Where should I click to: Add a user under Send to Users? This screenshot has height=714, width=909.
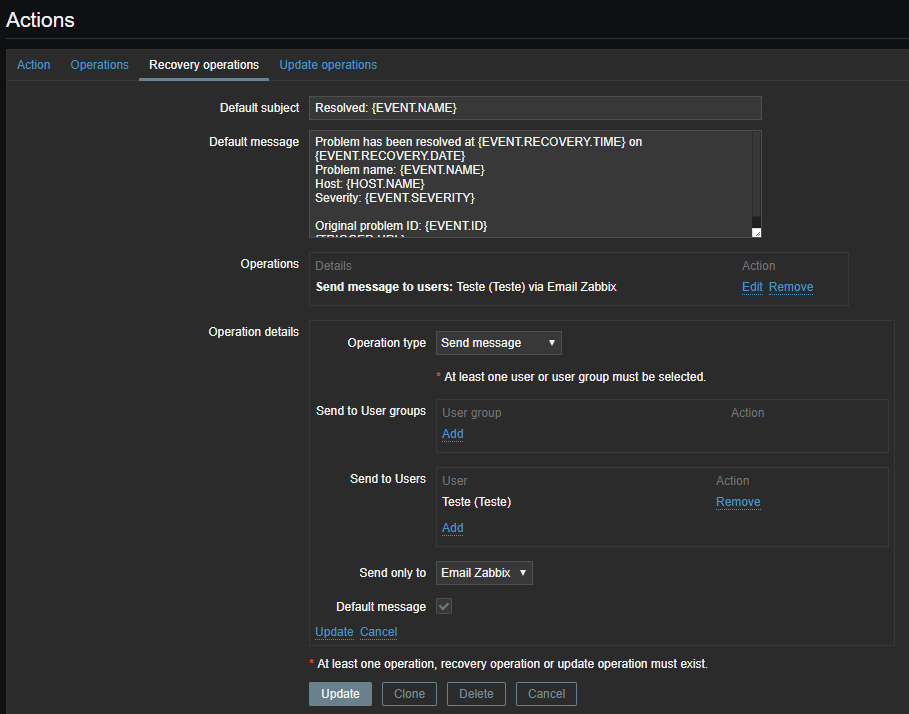(453, 528)
